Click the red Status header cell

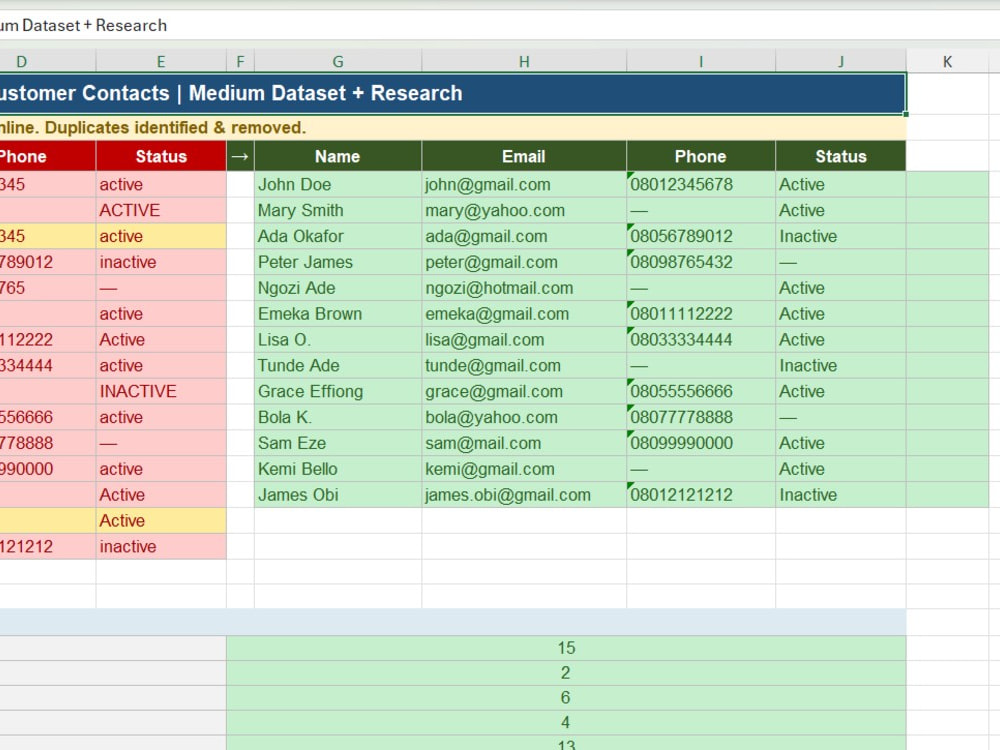(161, 156)
